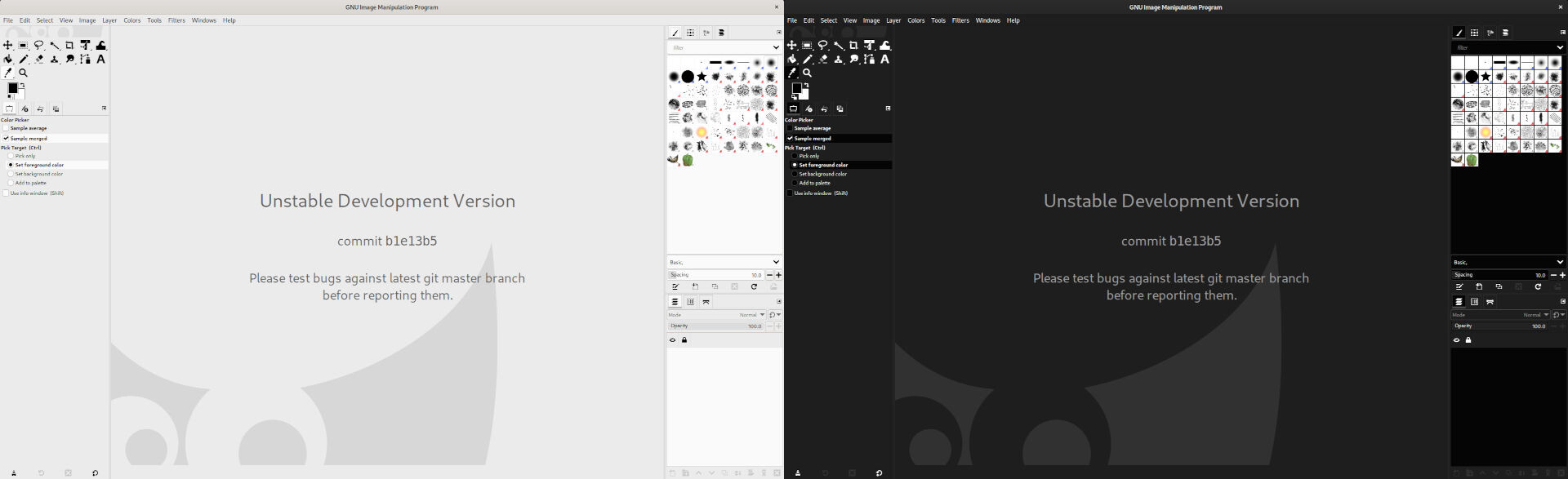Click the Refresh brushes icon in dark window
The image size is (1568, 479).
(x=1539, y=287)
